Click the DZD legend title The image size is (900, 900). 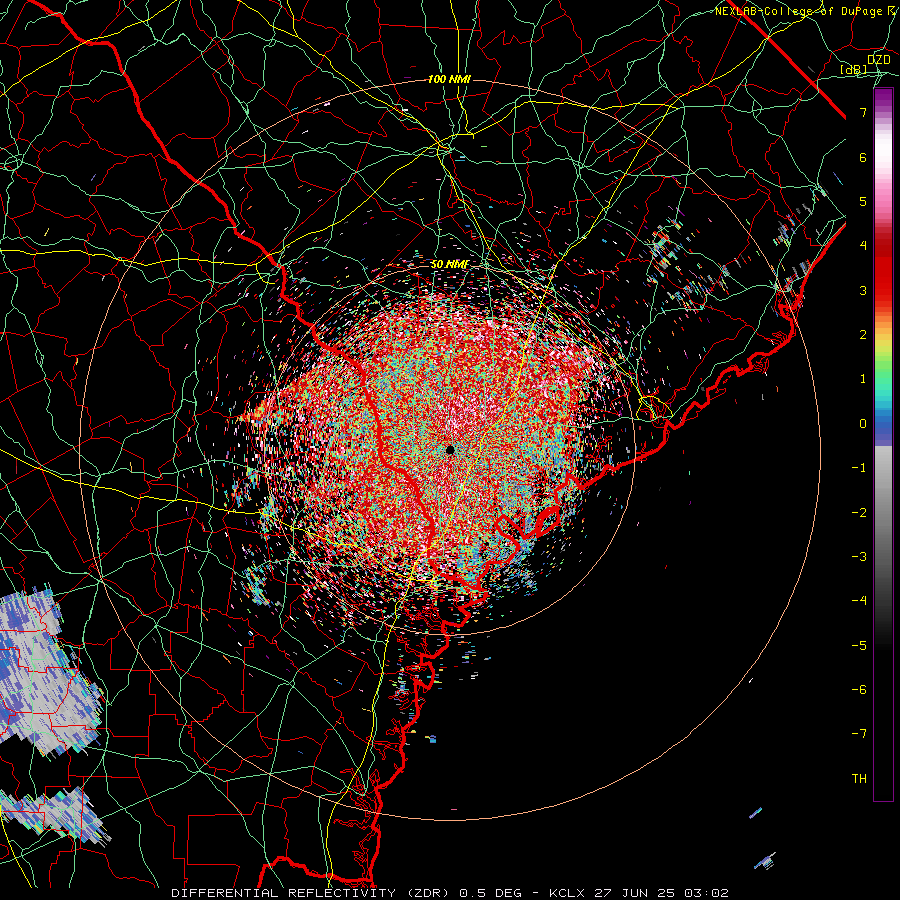pos(878,60)
